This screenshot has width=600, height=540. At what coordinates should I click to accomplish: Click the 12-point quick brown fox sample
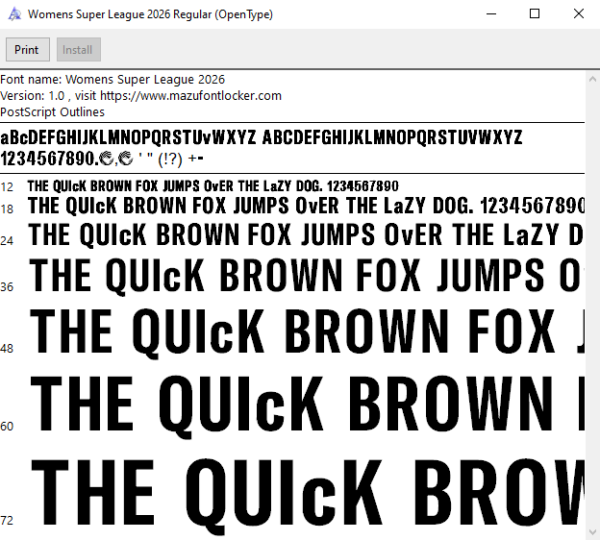213,186
